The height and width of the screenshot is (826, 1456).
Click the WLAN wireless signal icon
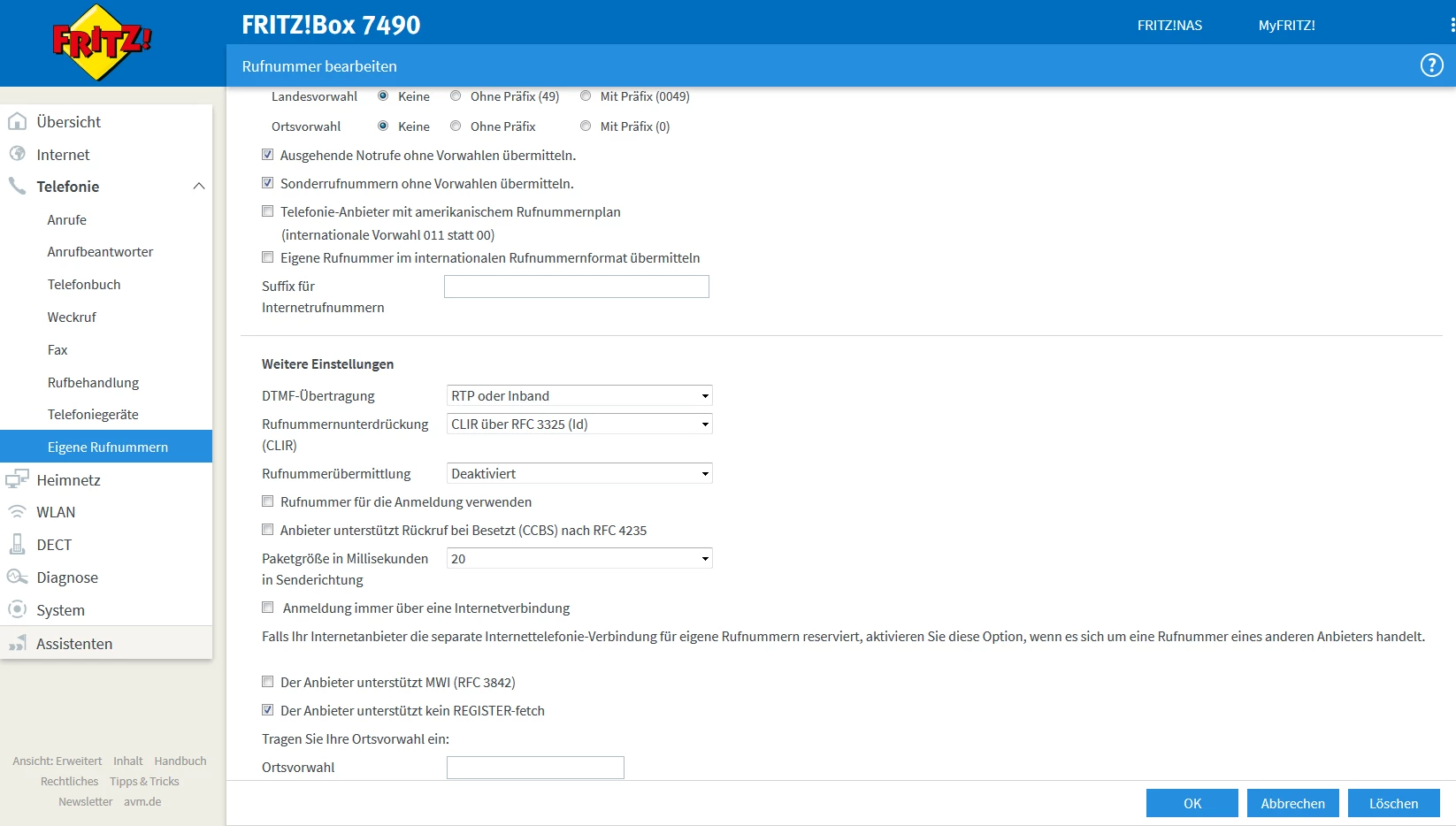pos(17,512)
